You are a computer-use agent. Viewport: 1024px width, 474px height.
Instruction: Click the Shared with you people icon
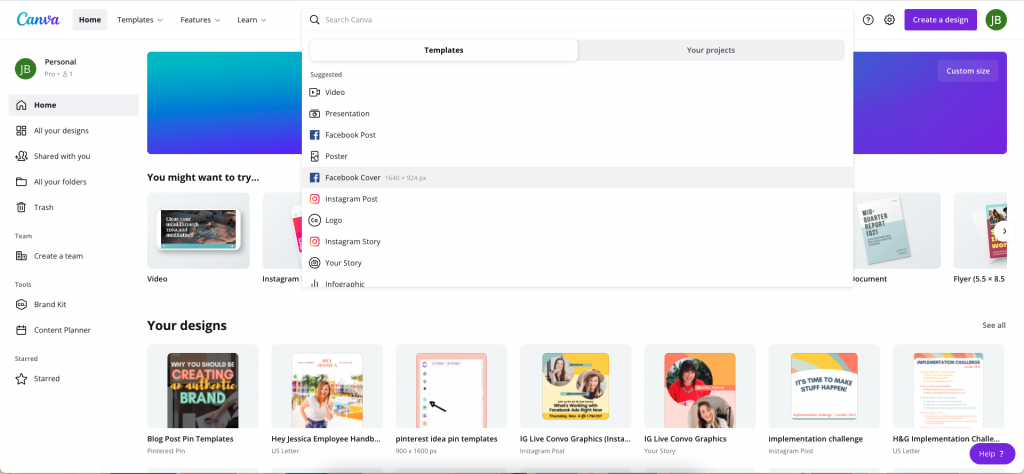coord(22,156)
